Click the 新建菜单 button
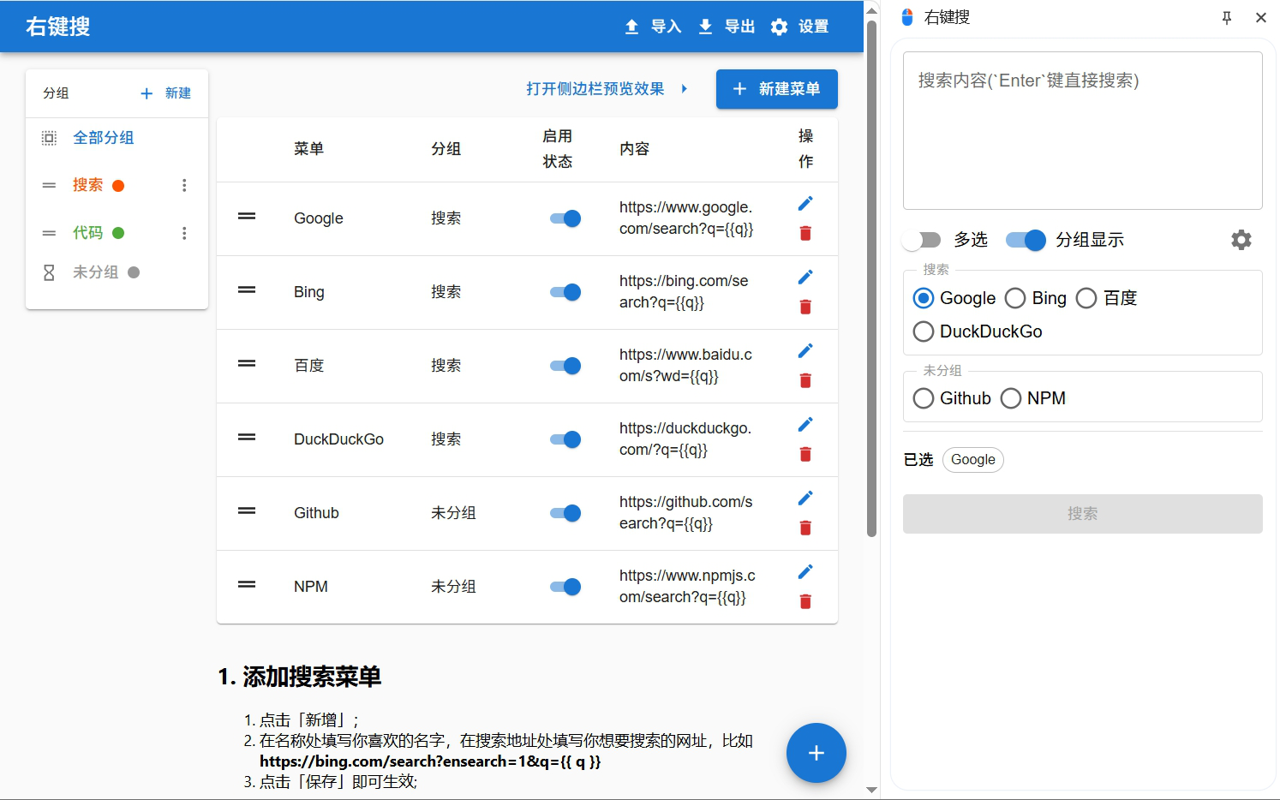 (x=776, y=89)
